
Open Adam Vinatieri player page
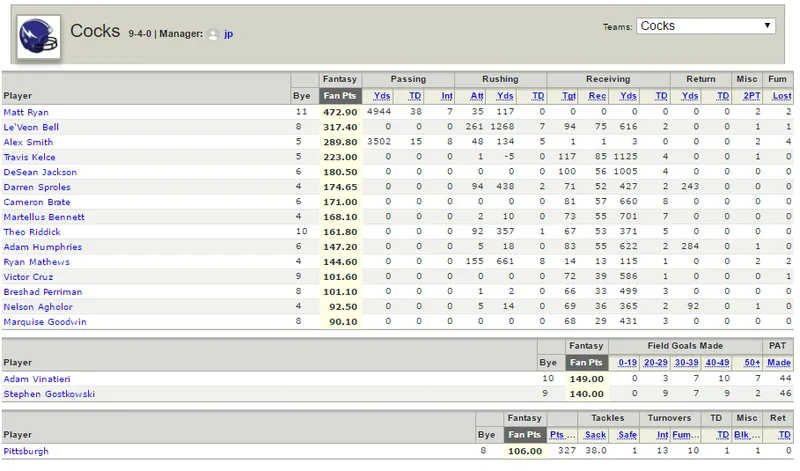(37, 379)
